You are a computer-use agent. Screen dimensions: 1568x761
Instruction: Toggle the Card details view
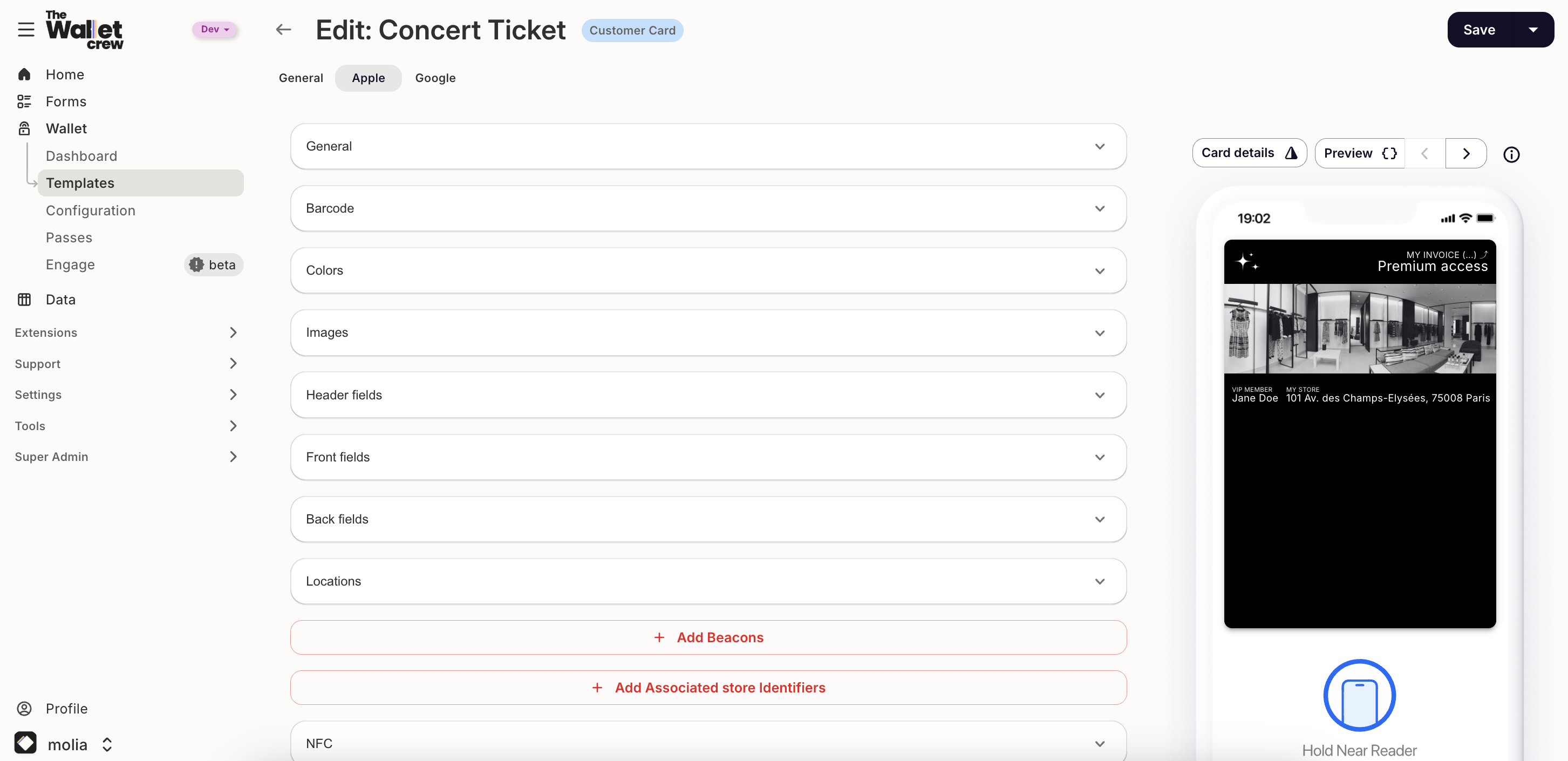[1249, 153]
